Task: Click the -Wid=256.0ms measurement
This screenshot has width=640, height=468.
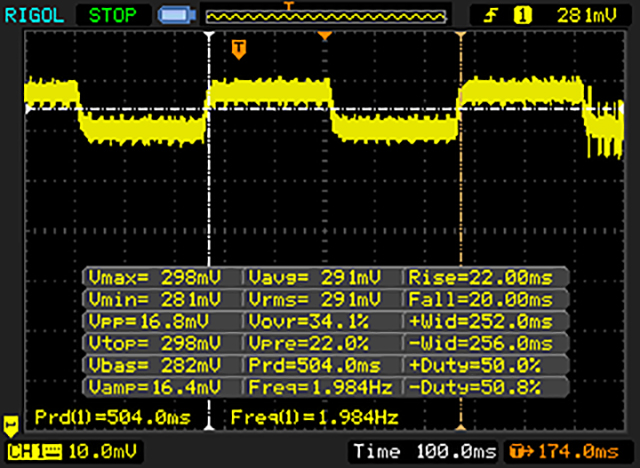Action: coord(480,343)
